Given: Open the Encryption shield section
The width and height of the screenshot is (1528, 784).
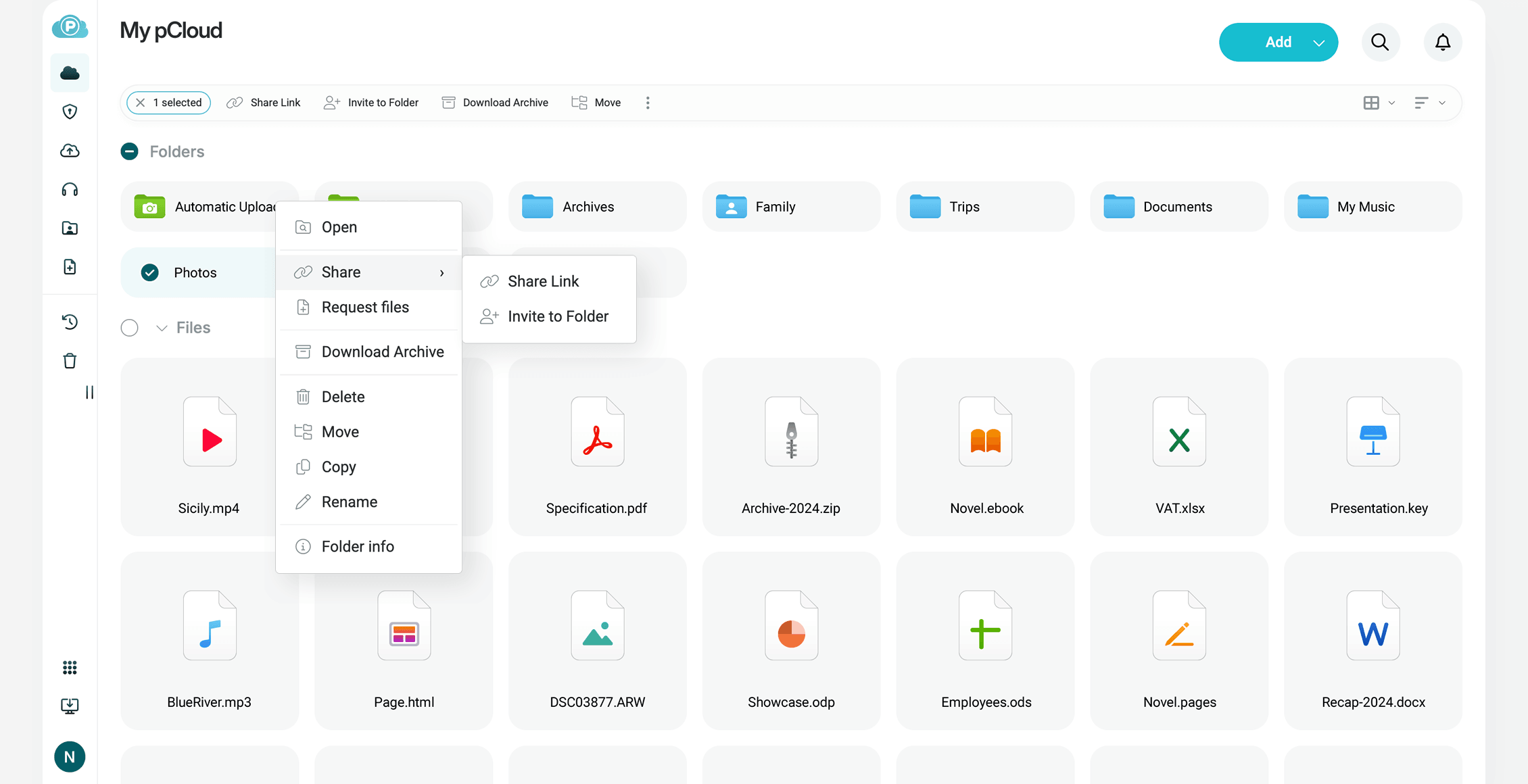Looking at the screenshot, I should (70, 112).
